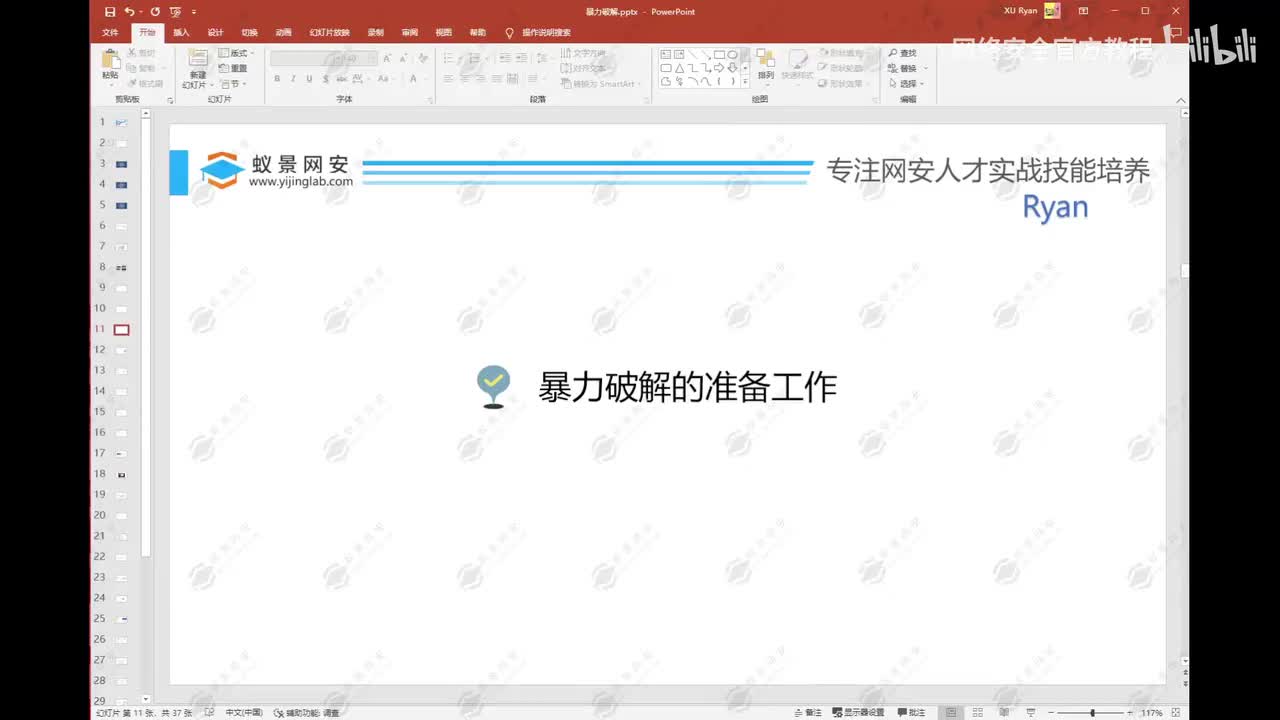Select the oval shape
Image resolution: width=1280 pixels, height=720 pixels.
click(x=732, y=54)
